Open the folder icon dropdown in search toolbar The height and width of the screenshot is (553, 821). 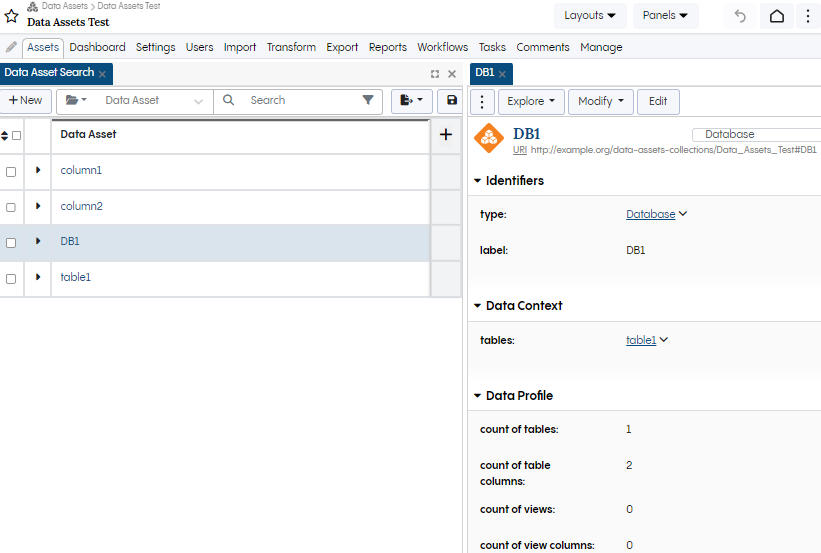click(76, 100)
